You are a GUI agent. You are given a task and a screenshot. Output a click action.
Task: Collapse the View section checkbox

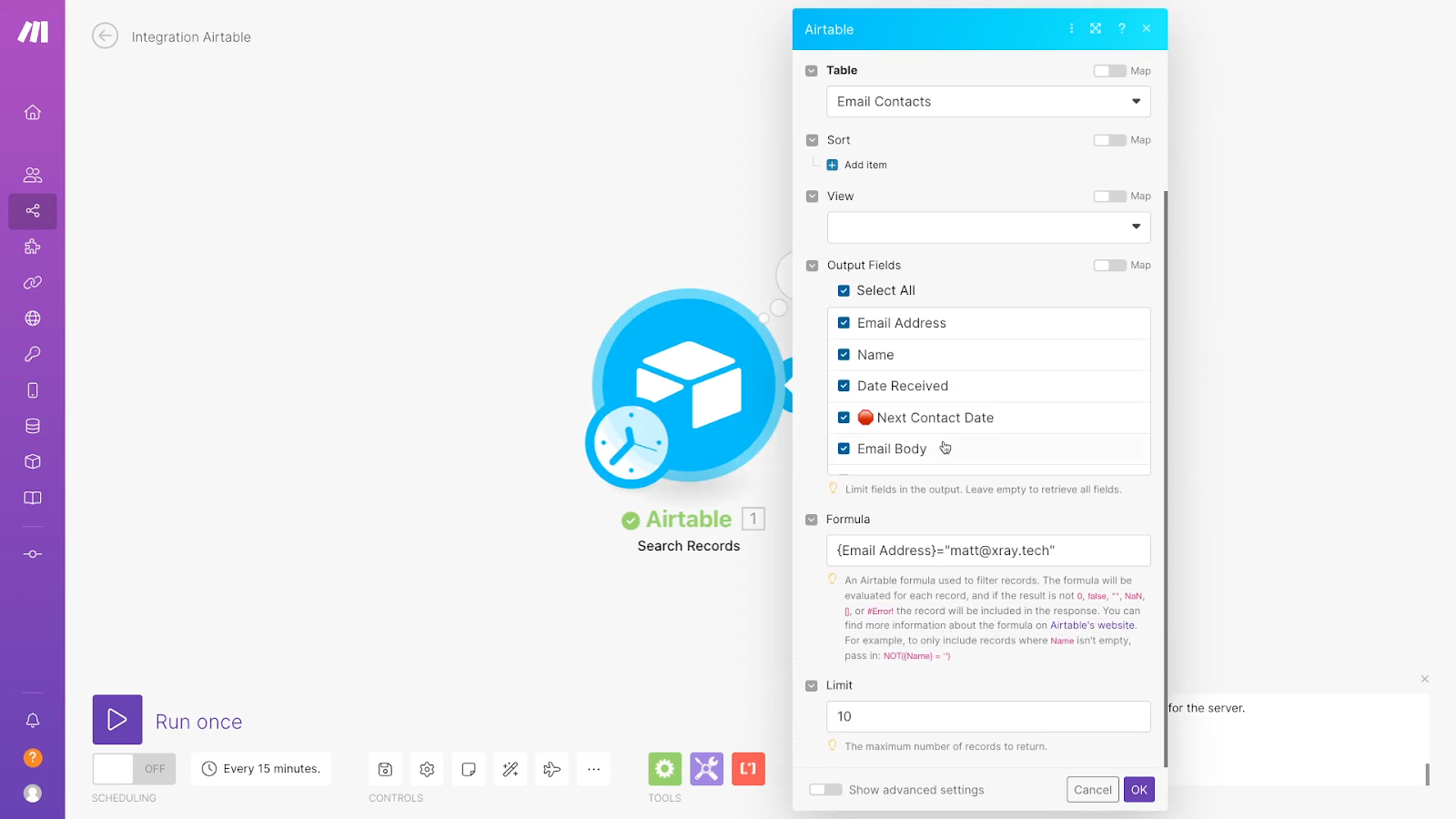[812, 197]
